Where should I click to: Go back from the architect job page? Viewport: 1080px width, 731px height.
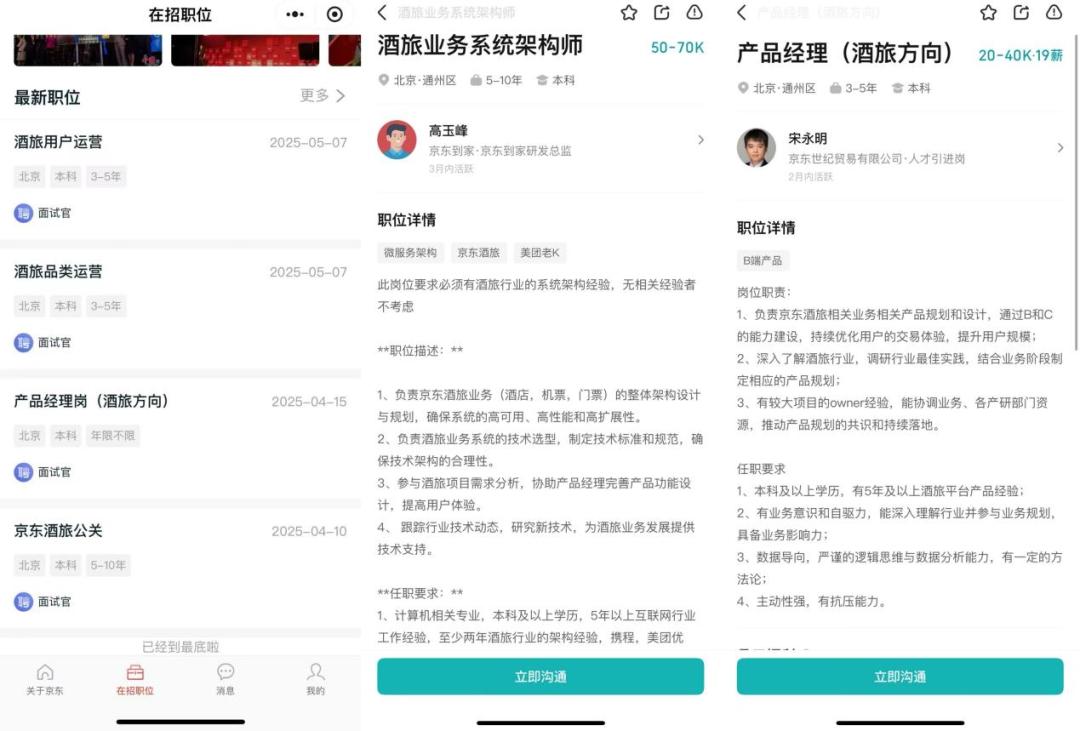(x=383, y=12)
